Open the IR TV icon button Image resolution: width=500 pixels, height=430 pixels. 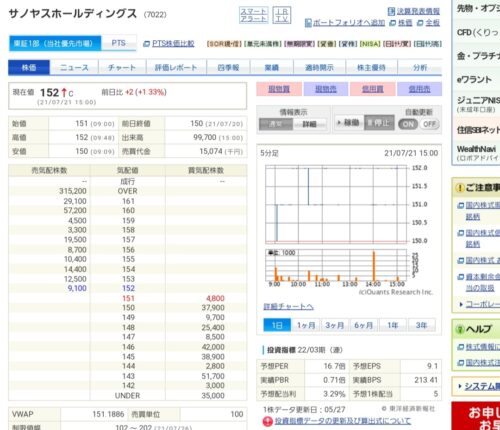click(282, 15)
